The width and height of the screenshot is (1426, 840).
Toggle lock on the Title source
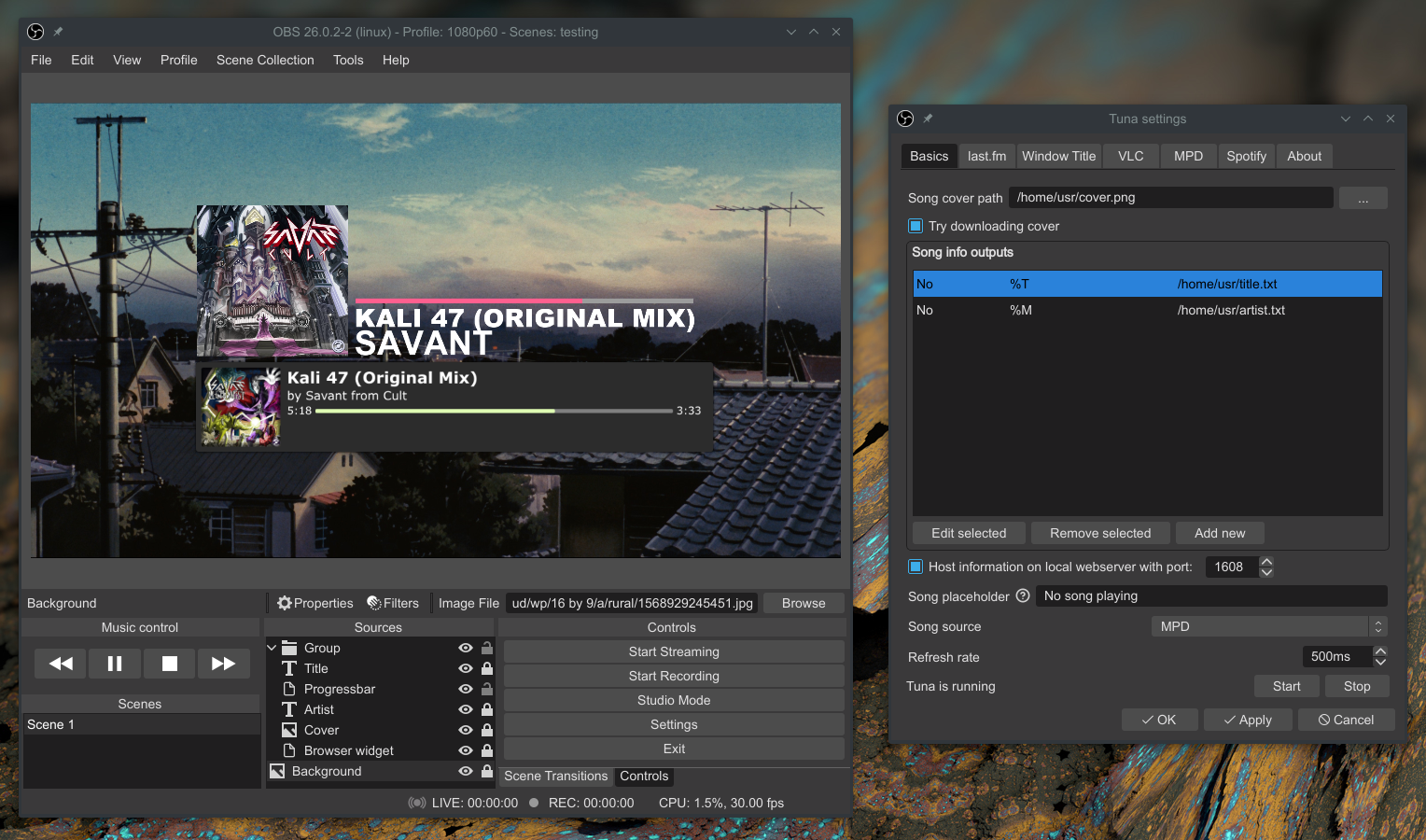click(487, 668)
